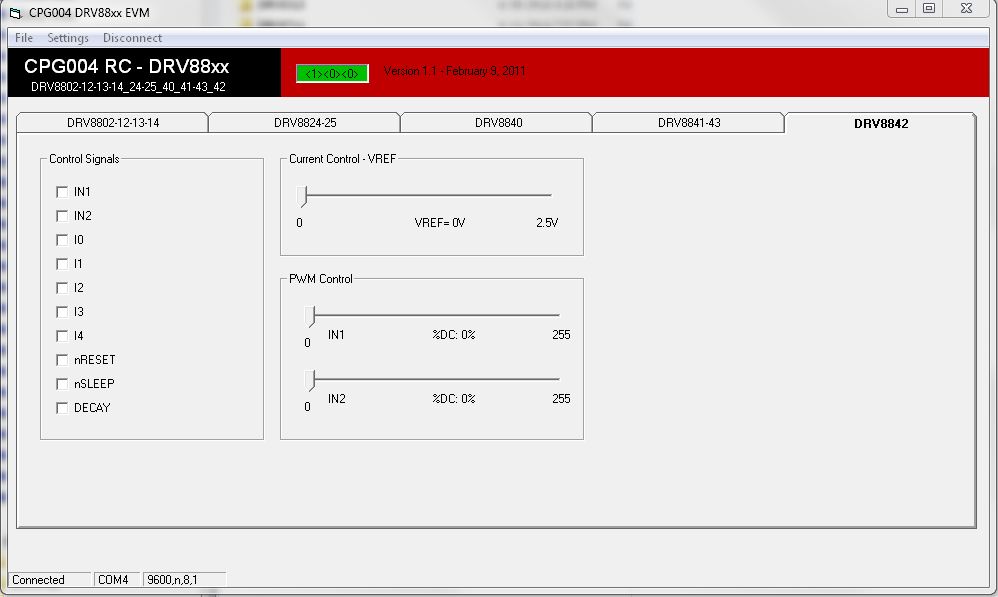Click the COM4 status bar entry
This screenshot has height=597, width=998.
[x=116, y=580]
